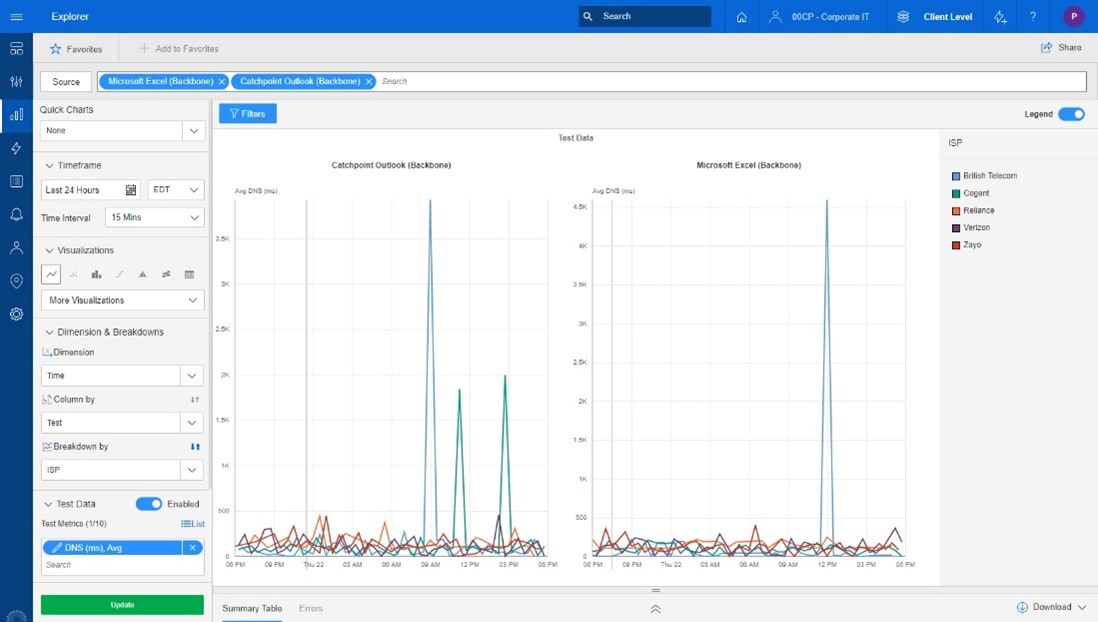1098x622 pixels.
Task: Click the Filters button
Action: (x=247, y=113)
